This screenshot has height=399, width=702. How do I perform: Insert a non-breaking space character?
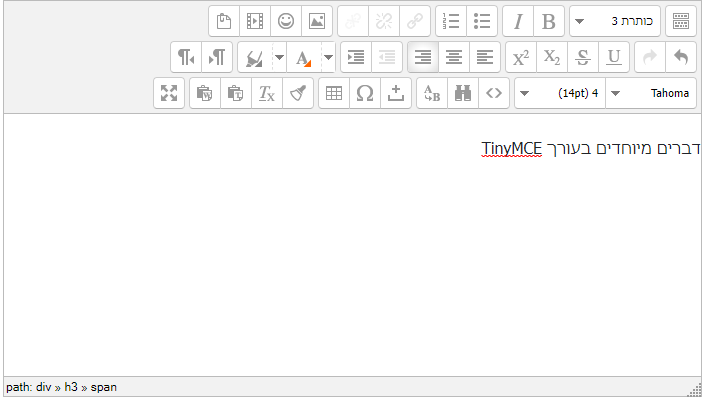click(x=396, y=93)
